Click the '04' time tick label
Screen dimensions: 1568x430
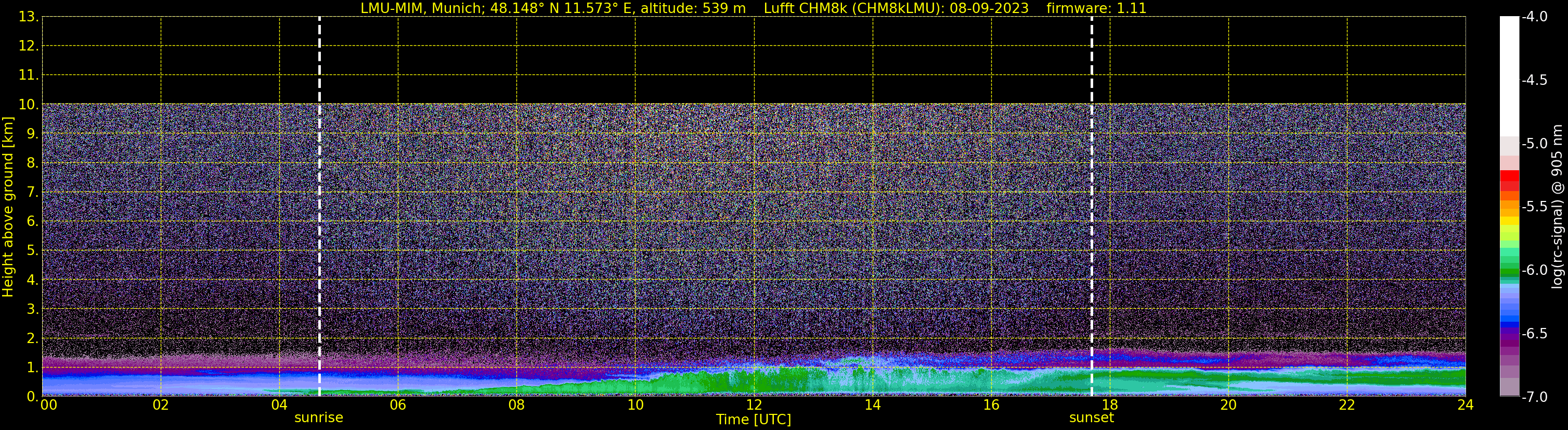[279, 405]
